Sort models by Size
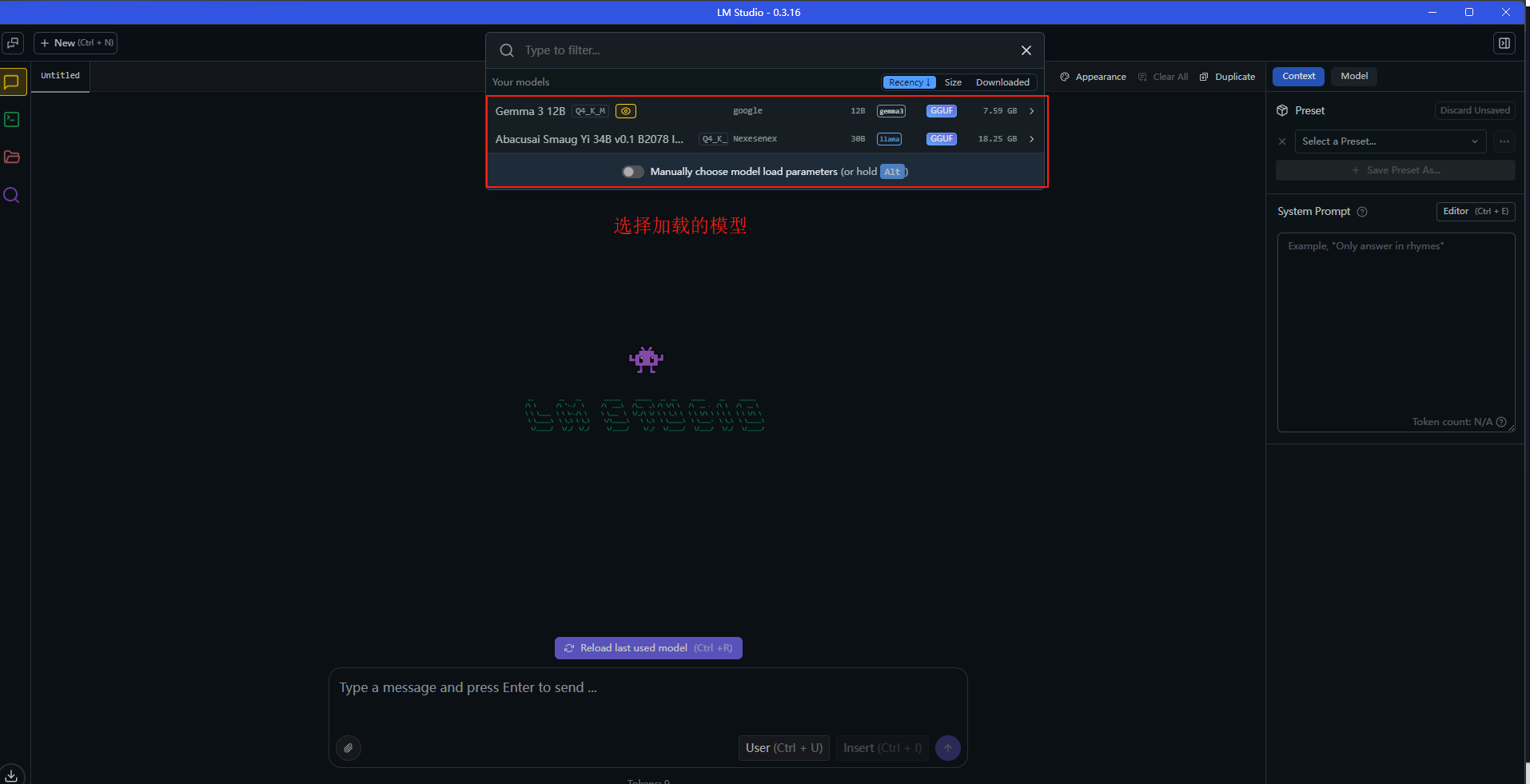The image size is (1530, 784). tap(954, 82)
